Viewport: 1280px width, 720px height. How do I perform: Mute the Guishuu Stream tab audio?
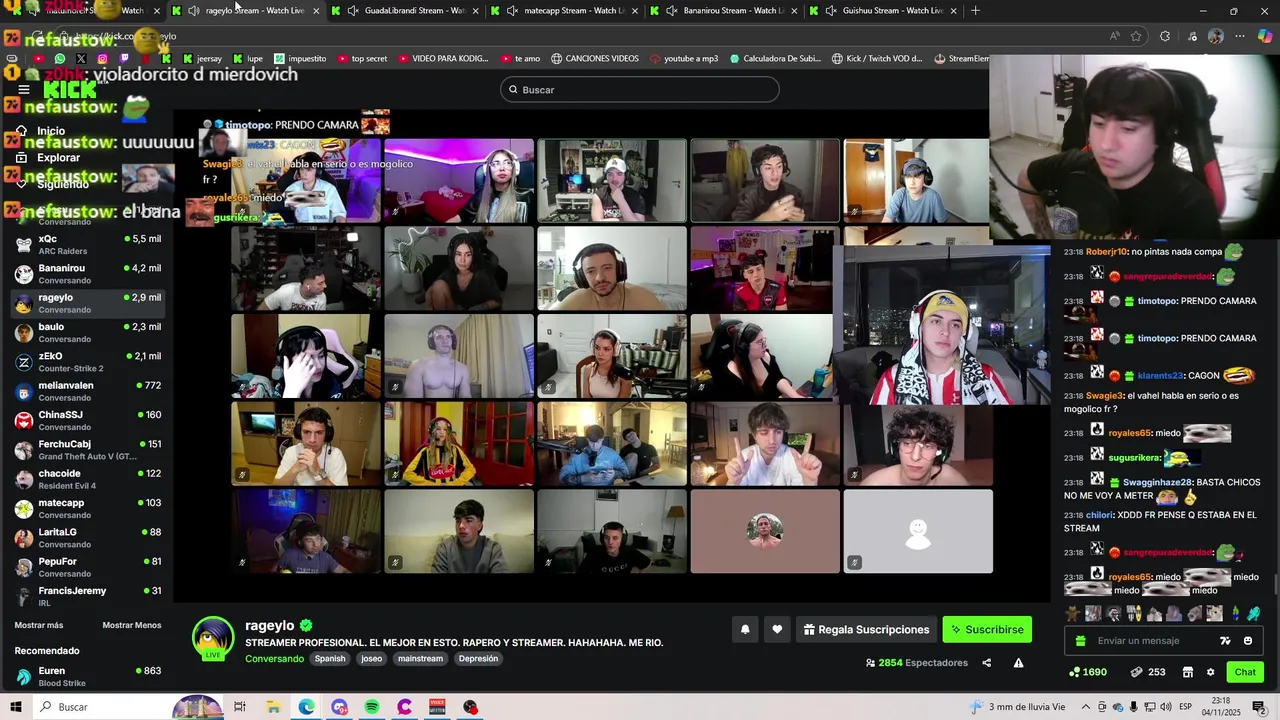[x=831, y=11]
